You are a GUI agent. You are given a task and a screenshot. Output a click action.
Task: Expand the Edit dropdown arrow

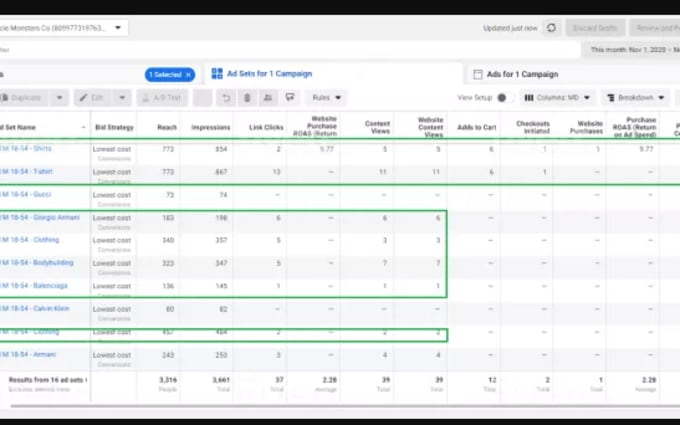click(x=122, y=98)
